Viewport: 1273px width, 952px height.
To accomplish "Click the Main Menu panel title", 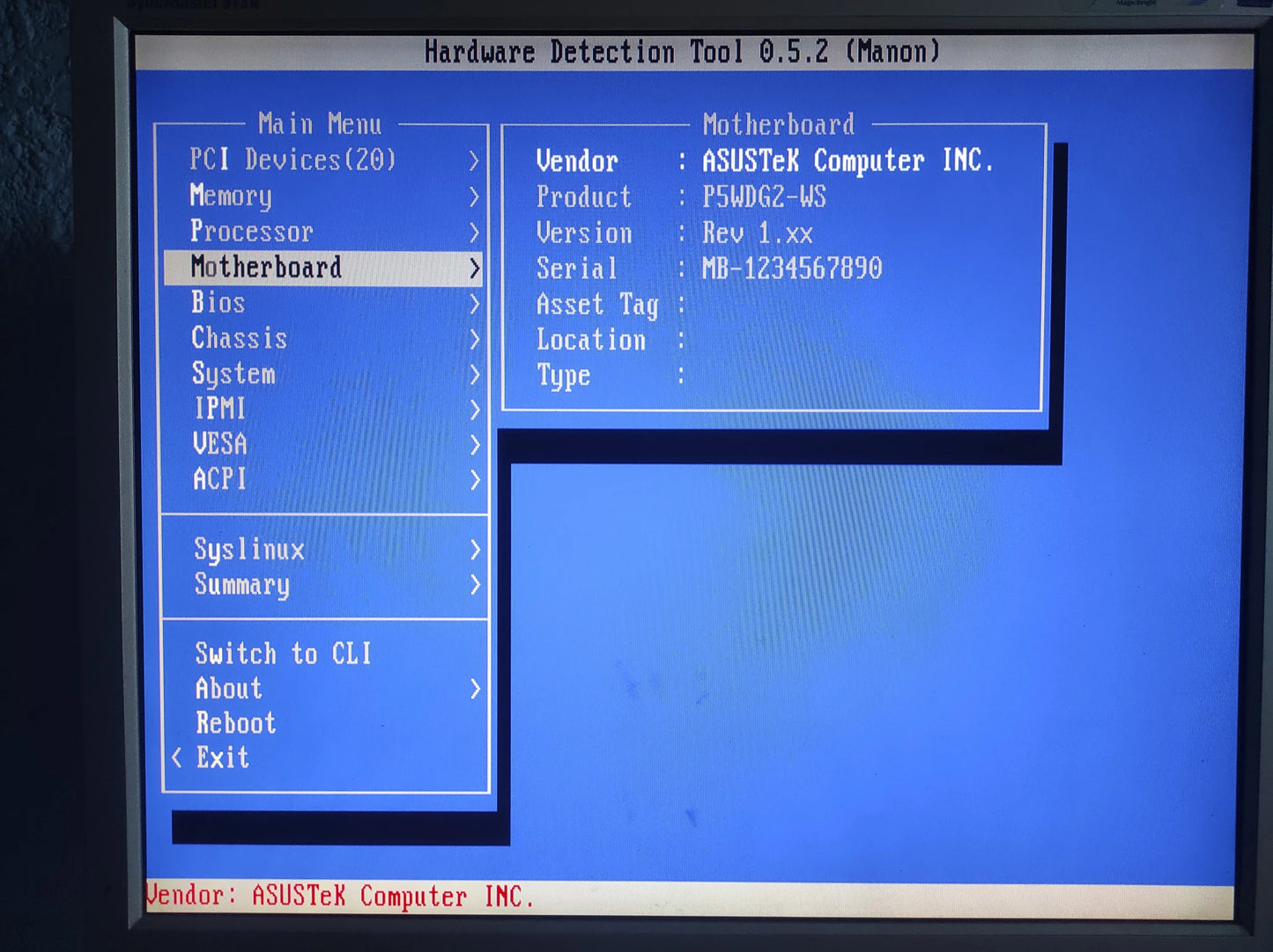I will tap(320, 123).
